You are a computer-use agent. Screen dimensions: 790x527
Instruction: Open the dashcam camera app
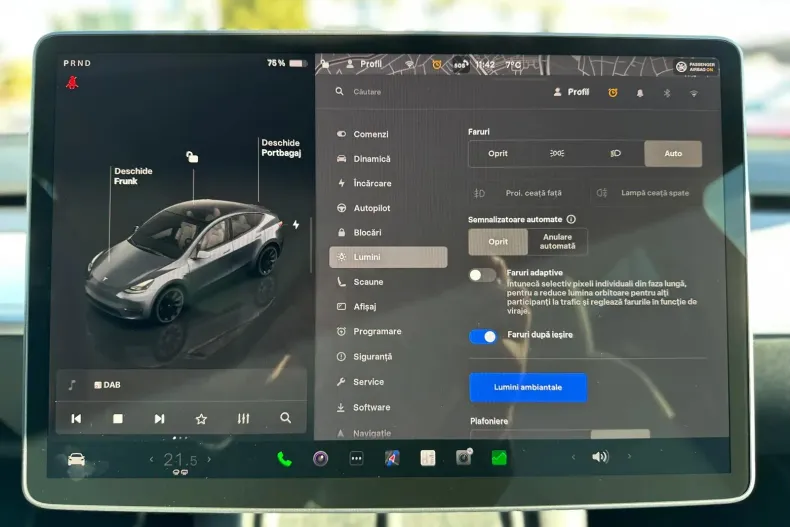(x=320, y=458)
